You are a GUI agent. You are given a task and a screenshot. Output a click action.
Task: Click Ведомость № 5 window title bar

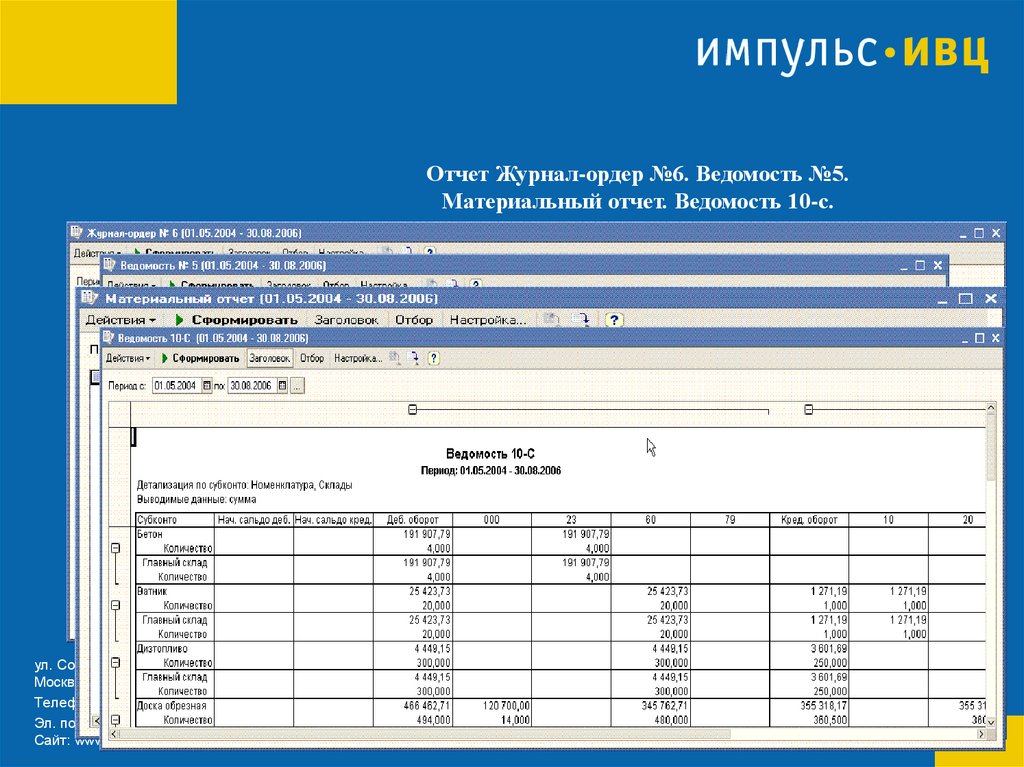pos(524,265)
